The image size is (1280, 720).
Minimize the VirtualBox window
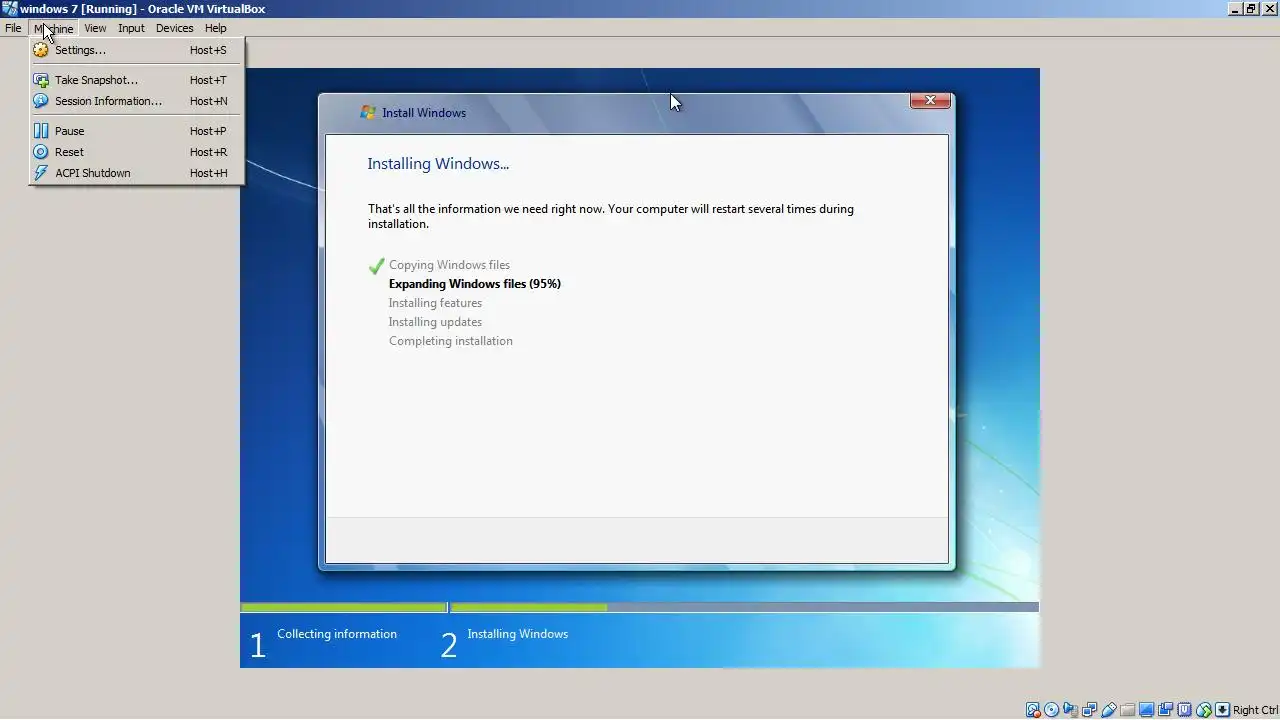tap(1236, 9)
